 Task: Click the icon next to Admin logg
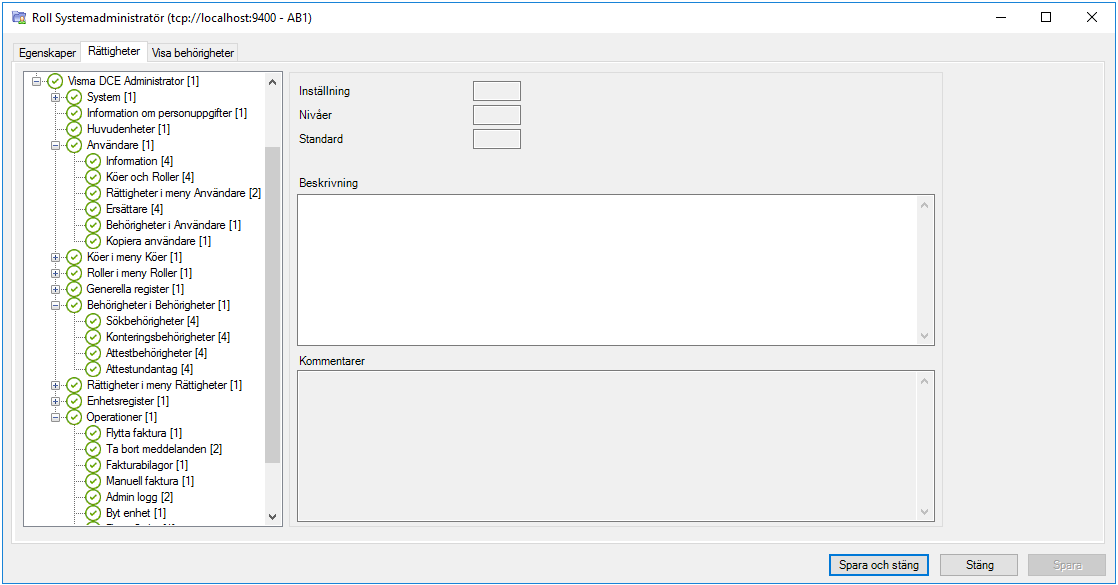click(x=91, y=496)
